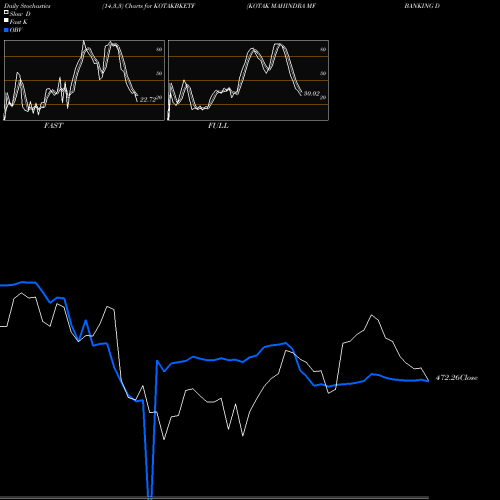
Task: Click the 50 level label in FULL chart
Action: (x=323, y=73)
